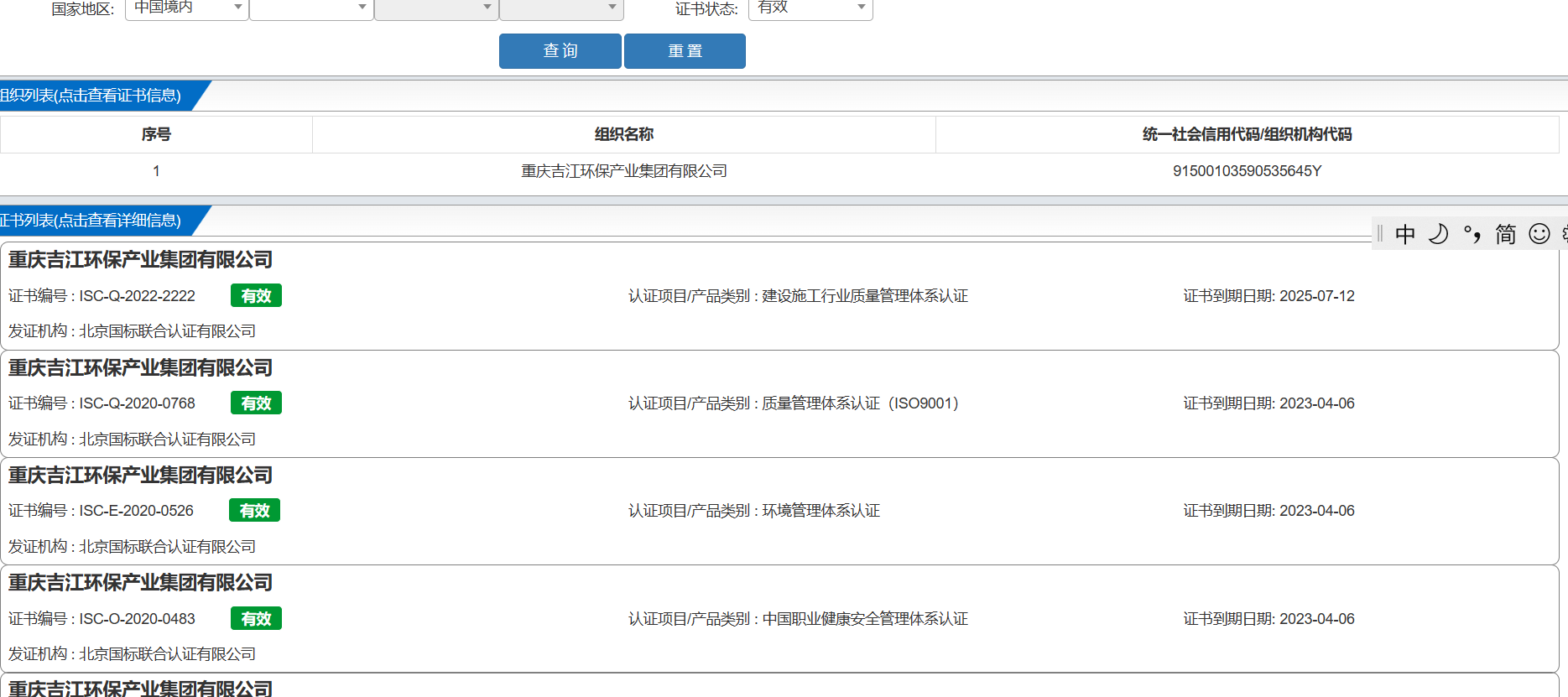Click 发证机构 line under ISC-Q-2020-0768
Image resolution: width=1568 pixels, height=697 pixels.
(133, 440)
